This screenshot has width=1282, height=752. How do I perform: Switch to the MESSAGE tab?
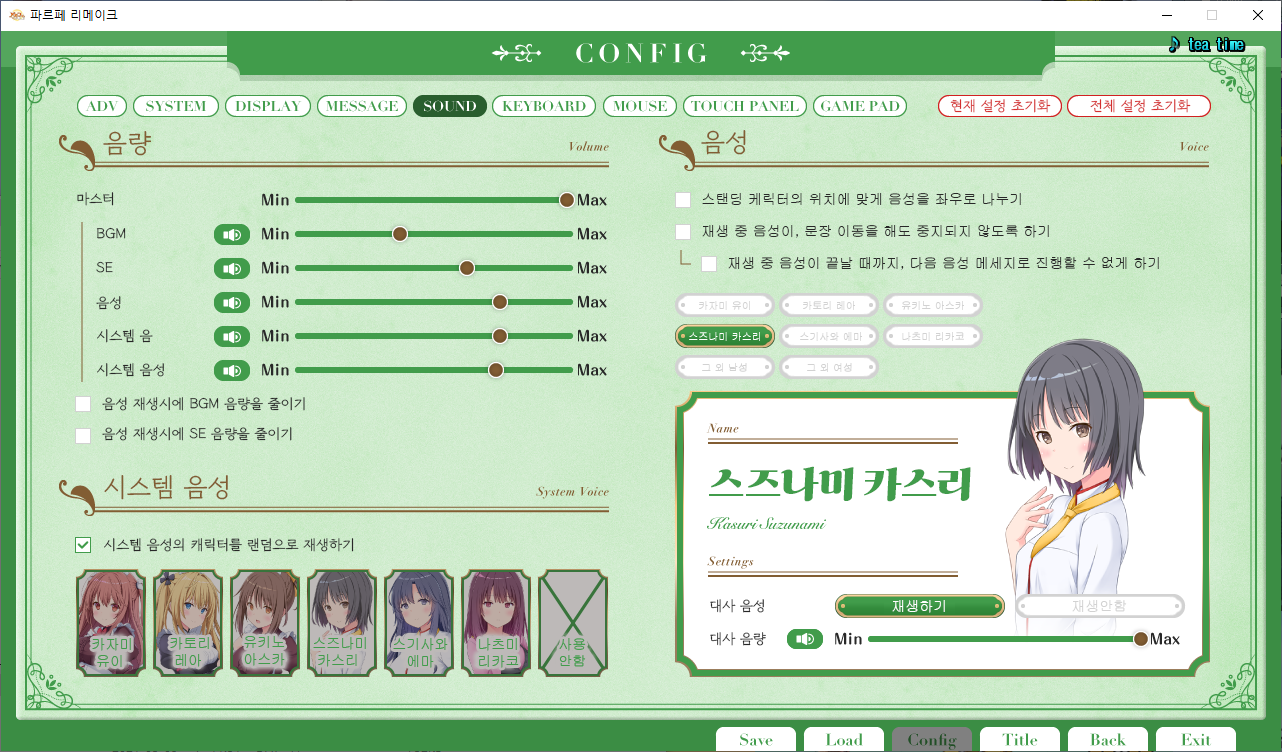click(362, 106)
